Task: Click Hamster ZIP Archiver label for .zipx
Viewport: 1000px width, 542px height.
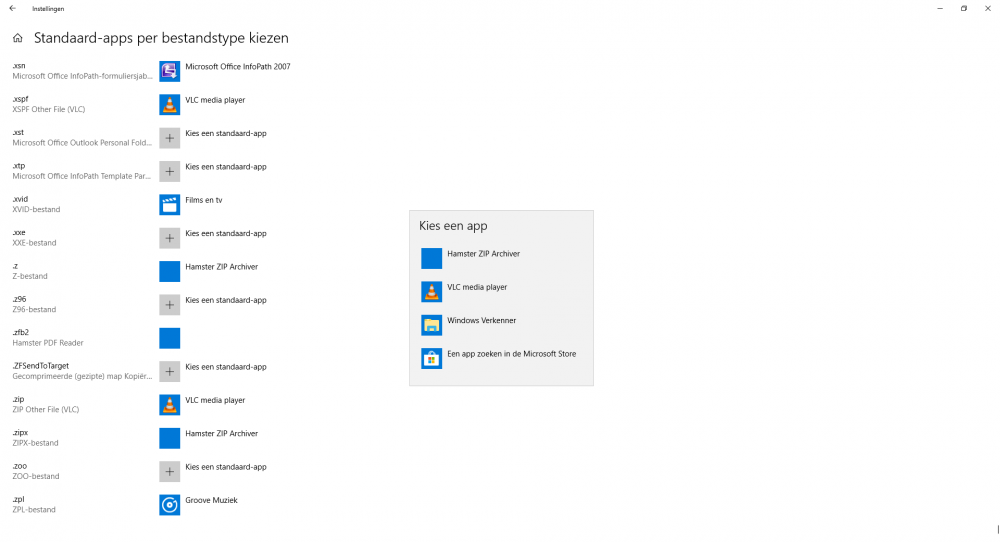Action: coord(221,434)
